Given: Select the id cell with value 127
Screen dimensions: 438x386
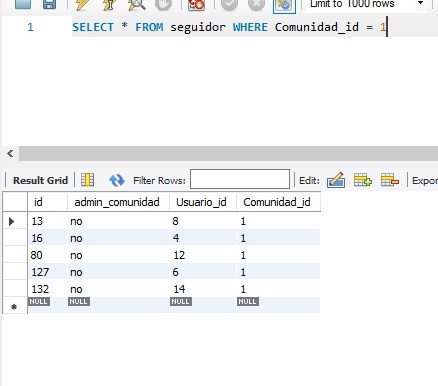Looking at the screenshot, I should coord(47,272).
